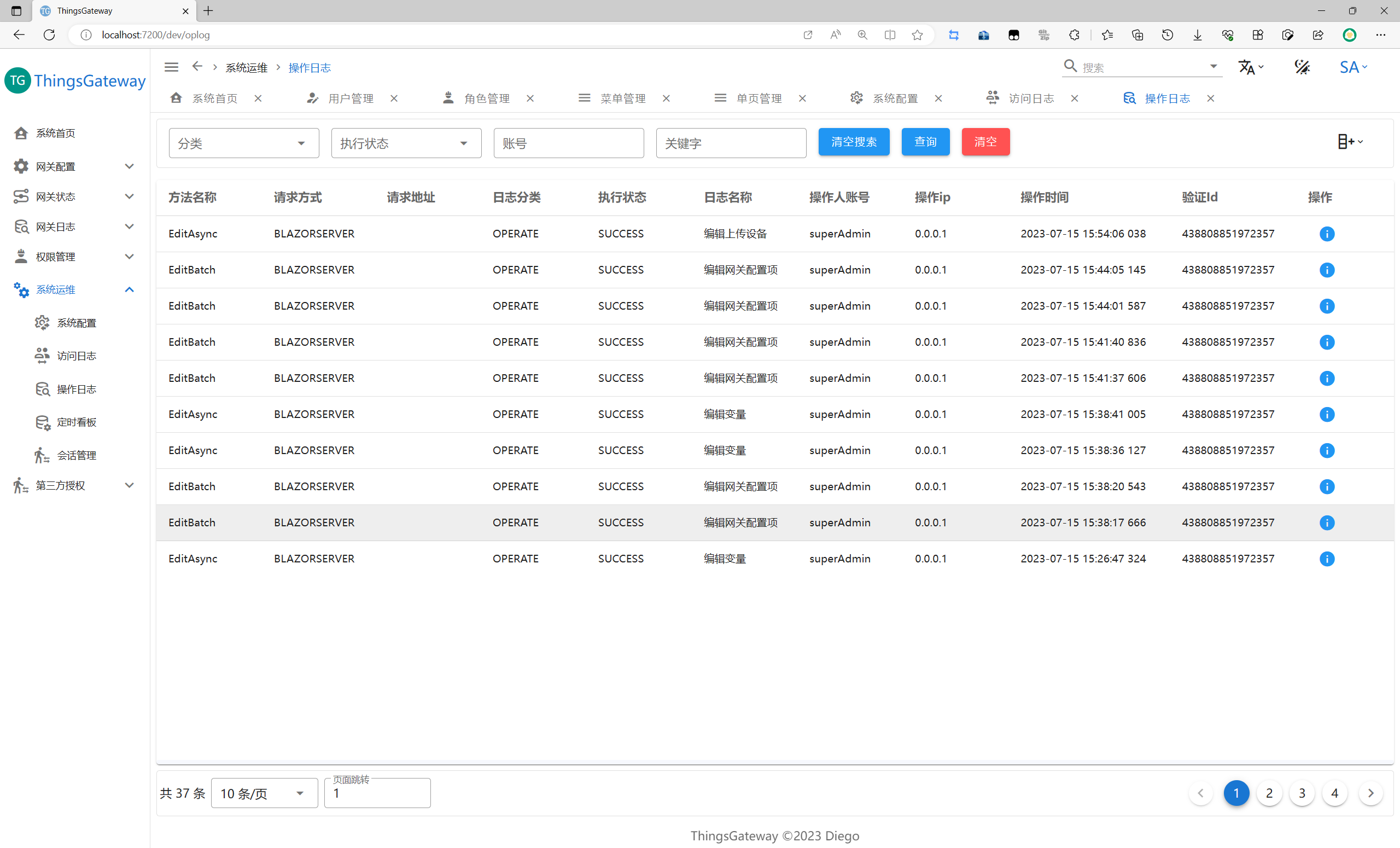Click the info icon for 编辑上传设备 row
The height and width of the screenshot is (848, 1400).
tap(1326, 234)
